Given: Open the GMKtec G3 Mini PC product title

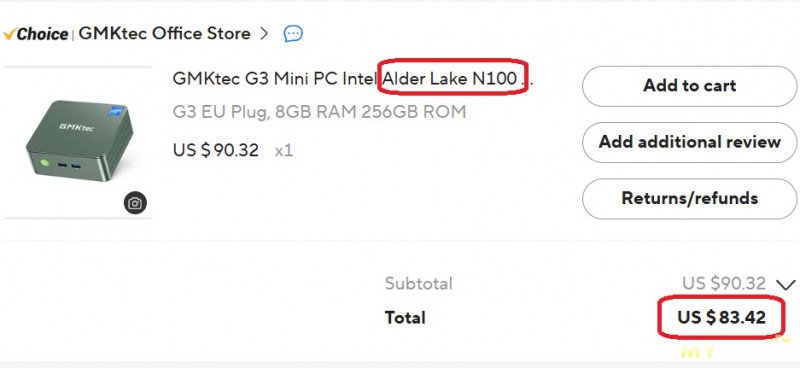Looking at the screenshot, I should coord(353,79).
